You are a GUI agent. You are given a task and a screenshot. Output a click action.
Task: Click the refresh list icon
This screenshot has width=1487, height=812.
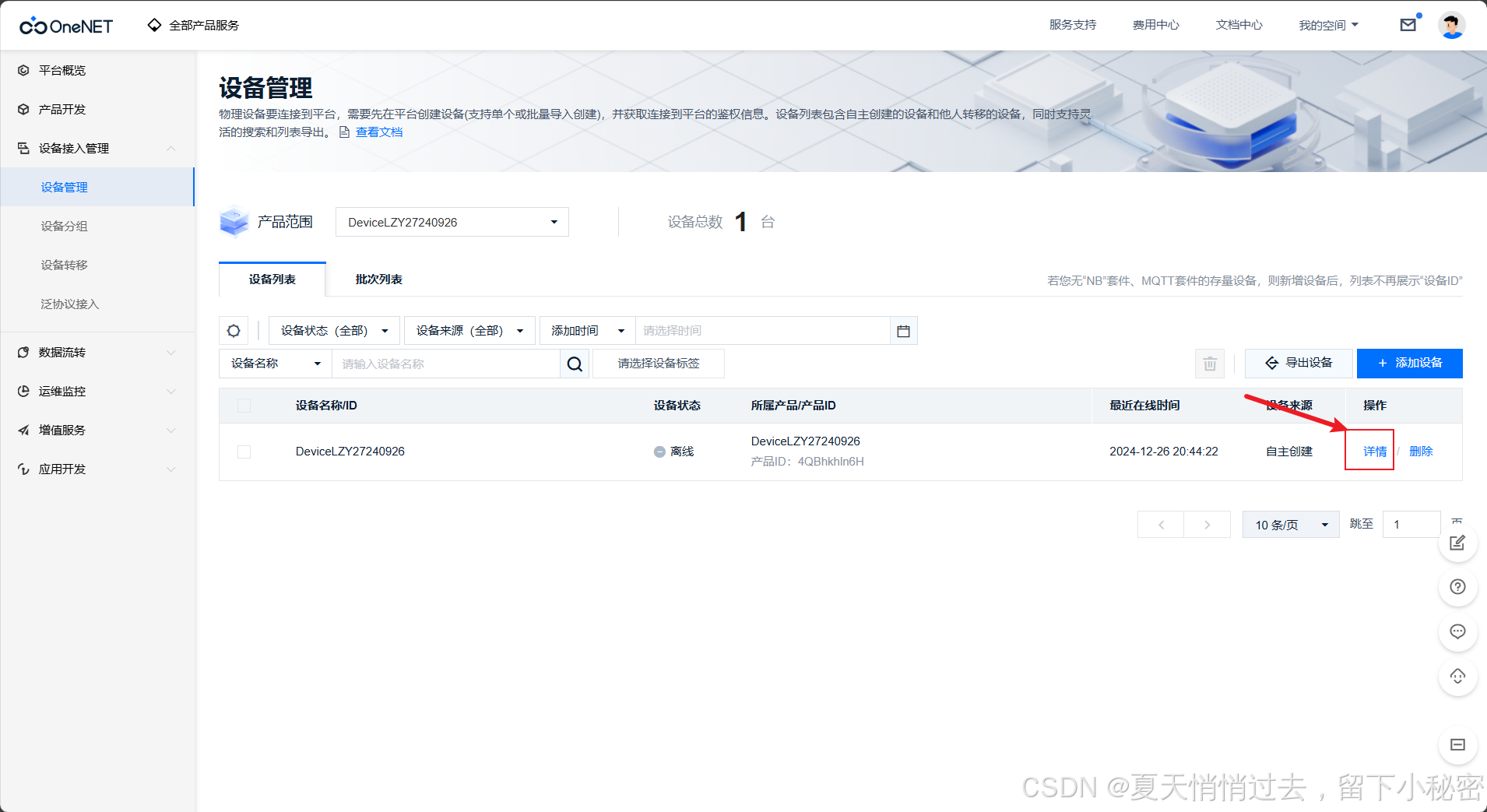(234, 331)
